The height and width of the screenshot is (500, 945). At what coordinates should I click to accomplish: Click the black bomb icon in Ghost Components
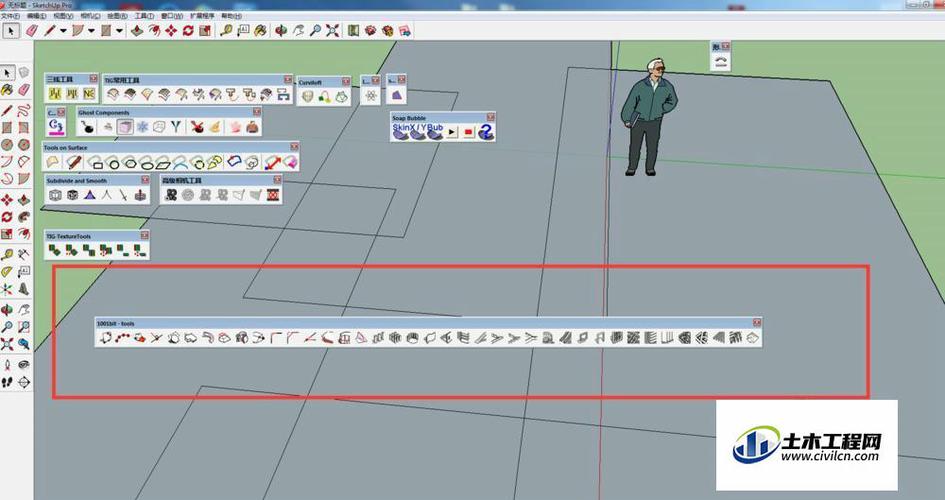pos(88,127)
